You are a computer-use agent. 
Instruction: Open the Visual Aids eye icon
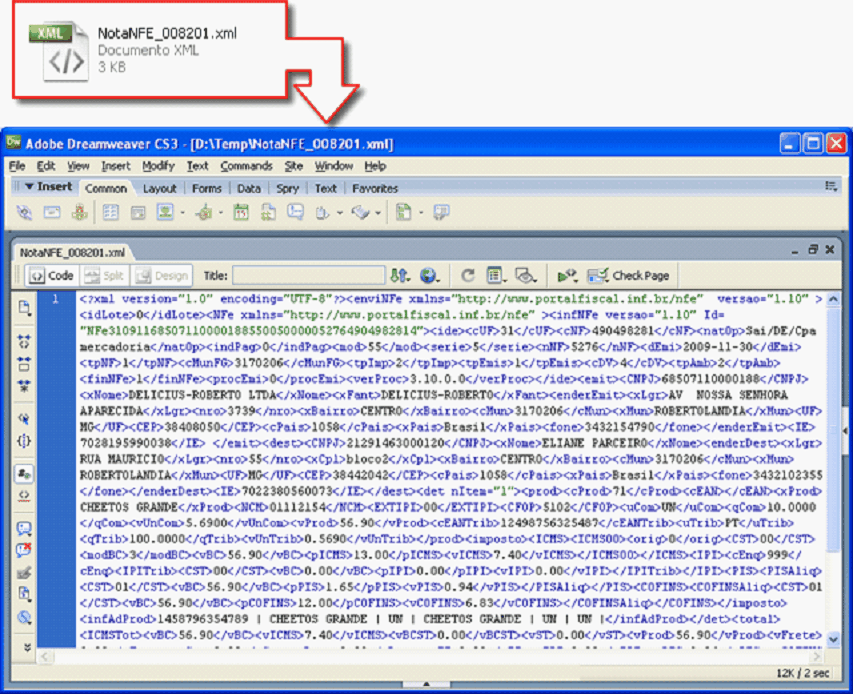[526, 276]
